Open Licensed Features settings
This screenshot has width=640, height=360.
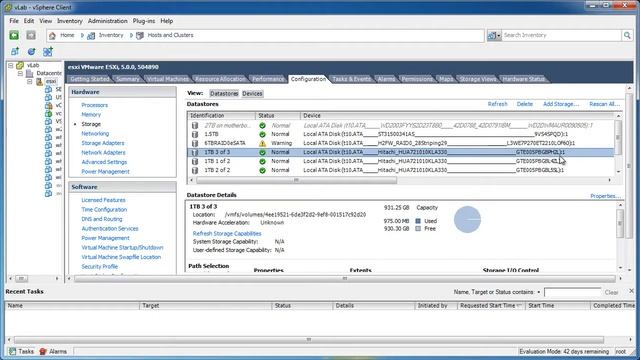coord(103,200)
